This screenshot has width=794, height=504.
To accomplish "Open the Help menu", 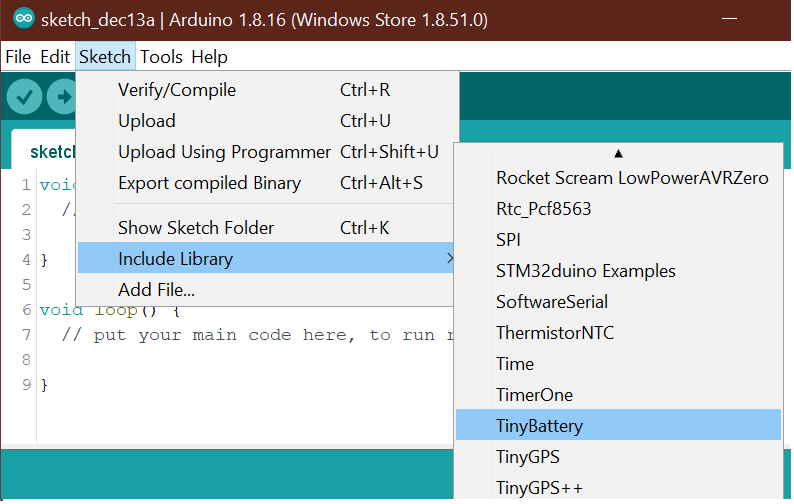I will coord(210,57).
